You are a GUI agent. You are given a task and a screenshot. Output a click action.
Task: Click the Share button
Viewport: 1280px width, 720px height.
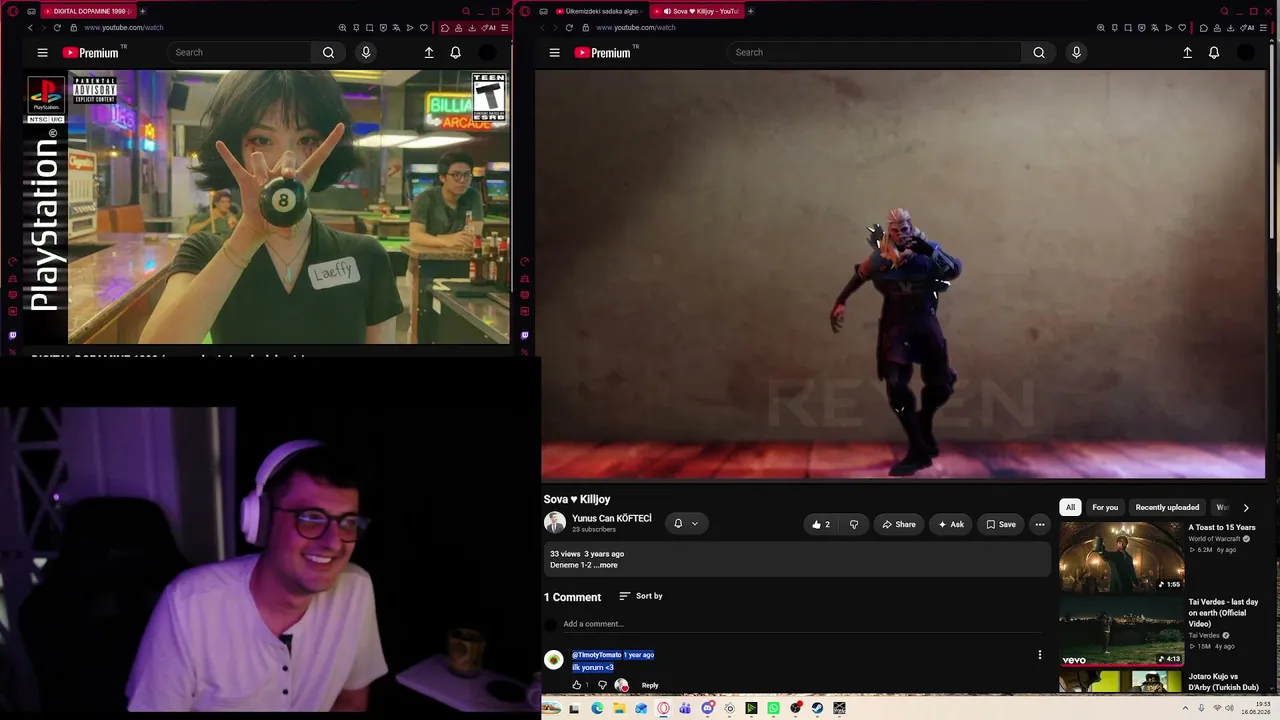click(x=898, y=524)
